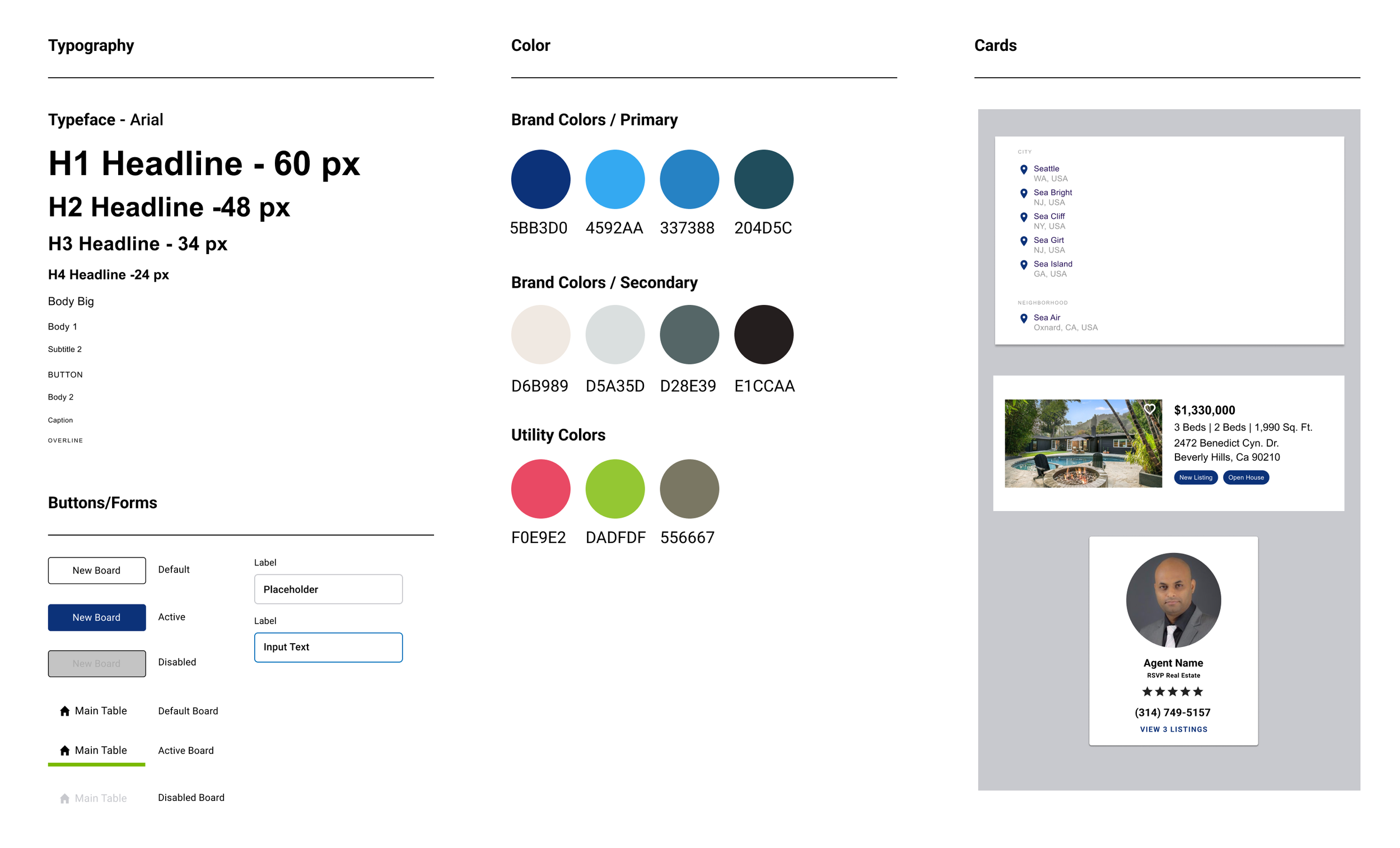Click the home icon on Active Board tab
Screen dimensions: 1400x848
click(65, 750)
